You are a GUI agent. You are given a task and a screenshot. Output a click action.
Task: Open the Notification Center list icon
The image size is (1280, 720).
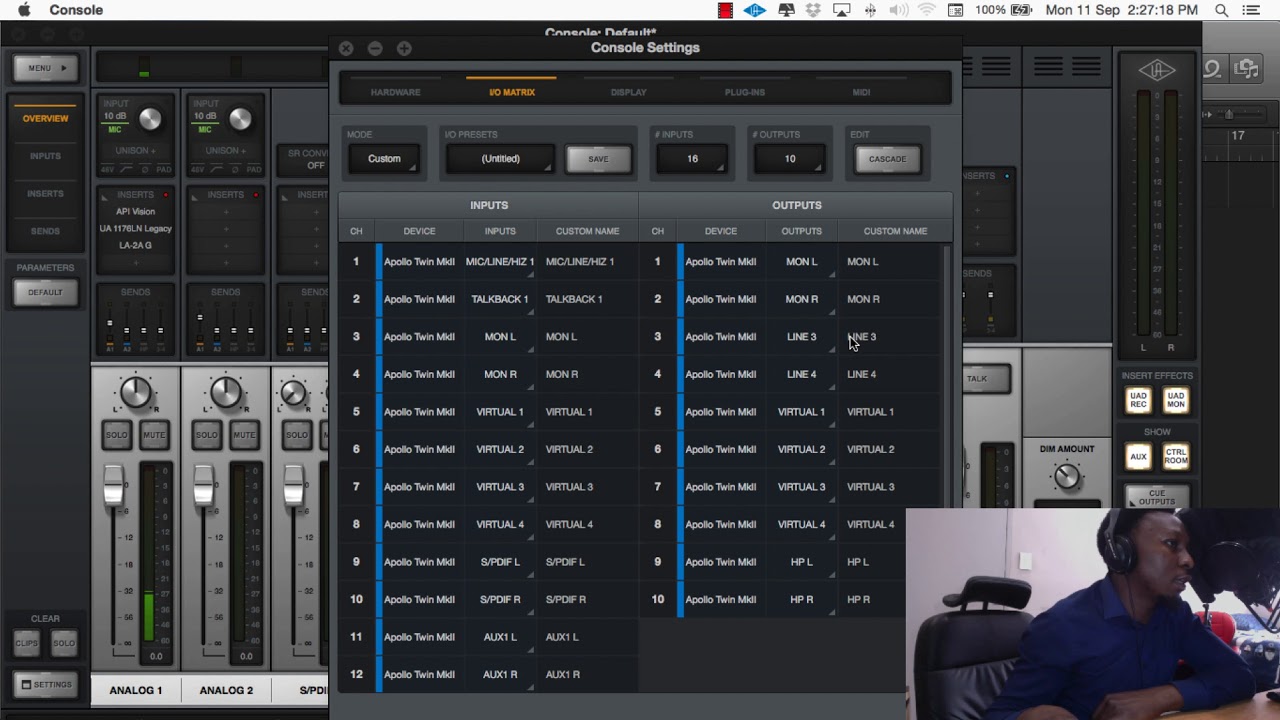(1251, 10)
